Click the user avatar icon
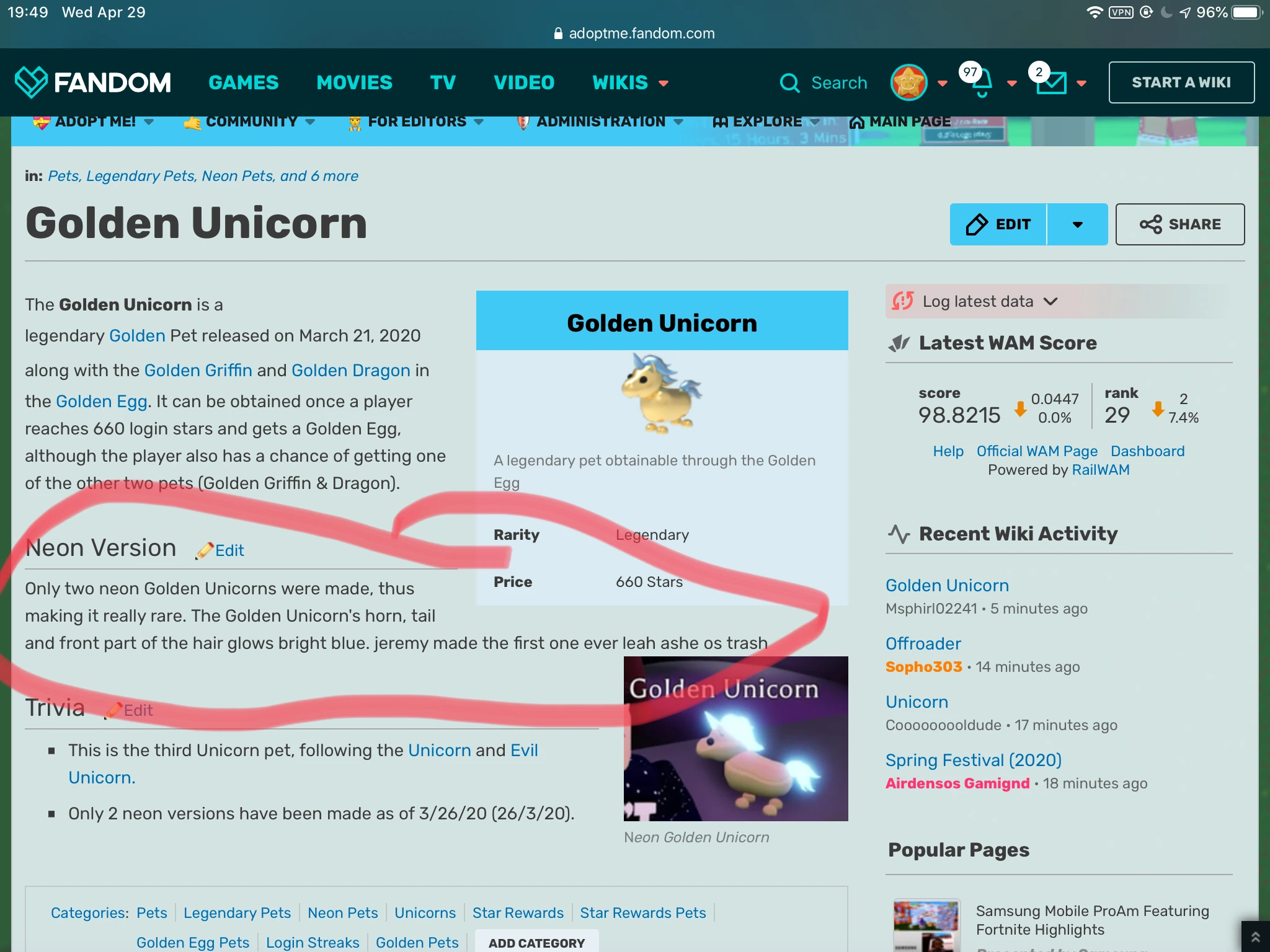This screenshot has height=952, width=1270. coord(908,82)
